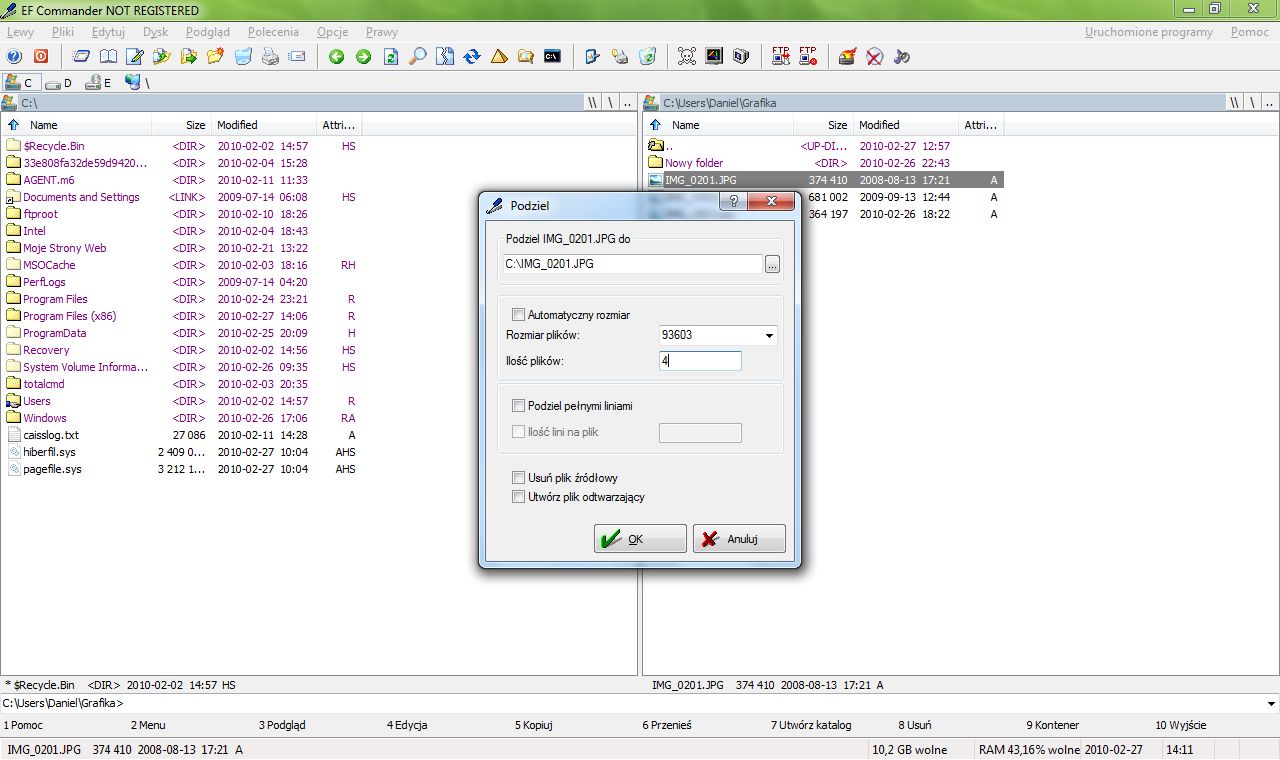Select the Documents and Settings link row
This screenshot has width=1280, height=760.
[181, 197]
